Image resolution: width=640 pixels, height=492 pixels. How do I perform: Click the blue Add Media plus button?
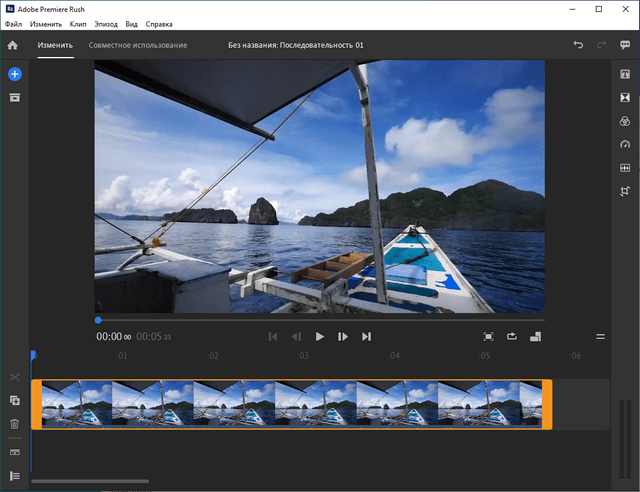click(14, 75)
